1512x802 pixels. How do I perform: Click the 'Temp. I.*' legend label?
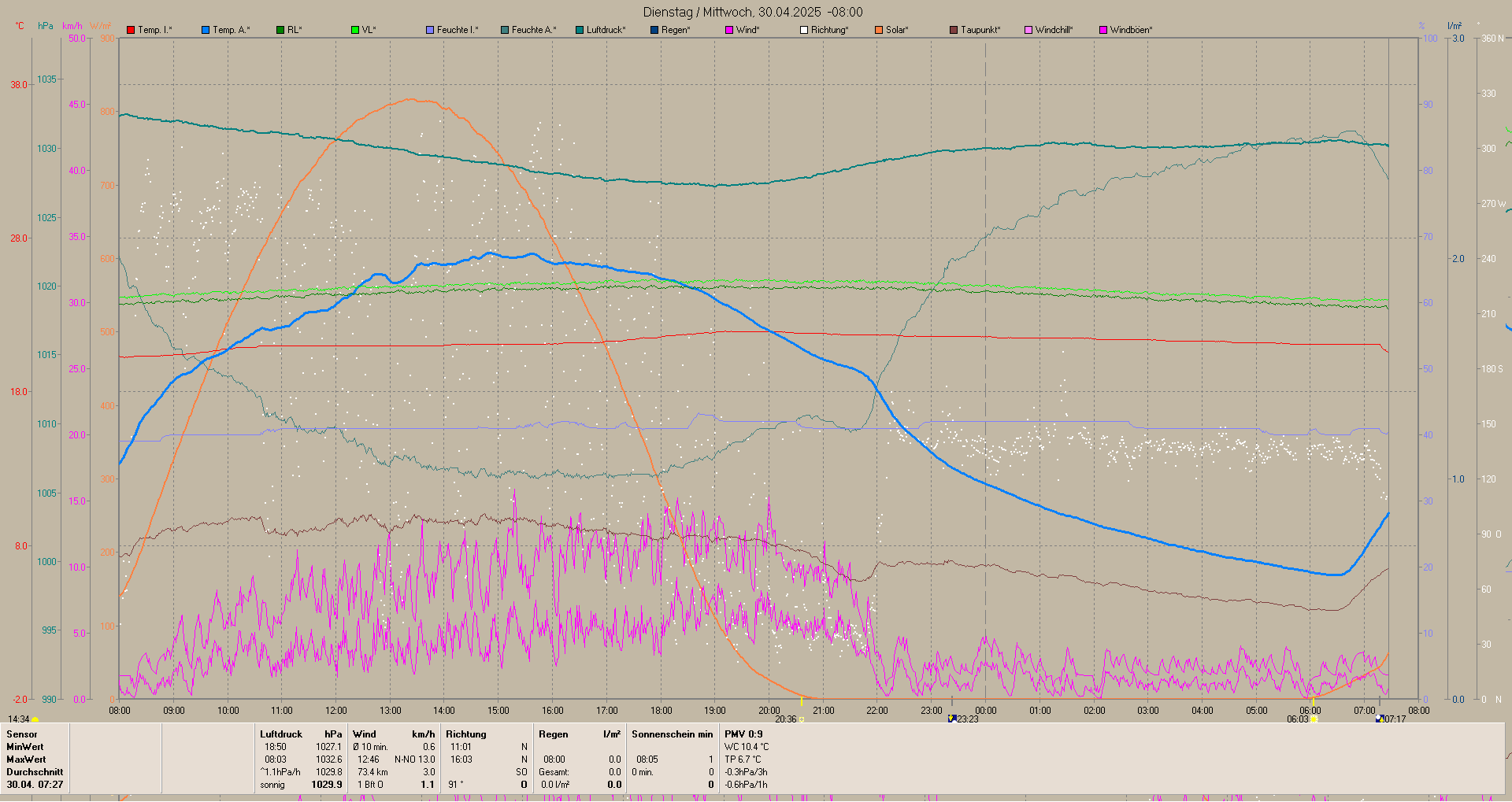click(x=155, y=30)
